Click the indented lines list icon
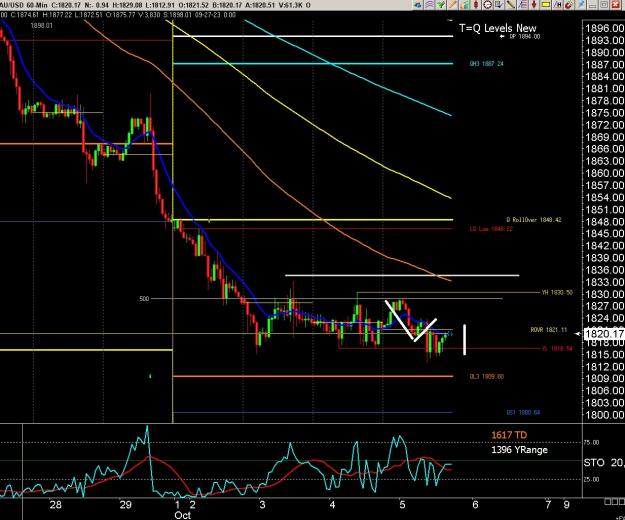This screenshot has height=520, width=625. click(x=522, y=5)
